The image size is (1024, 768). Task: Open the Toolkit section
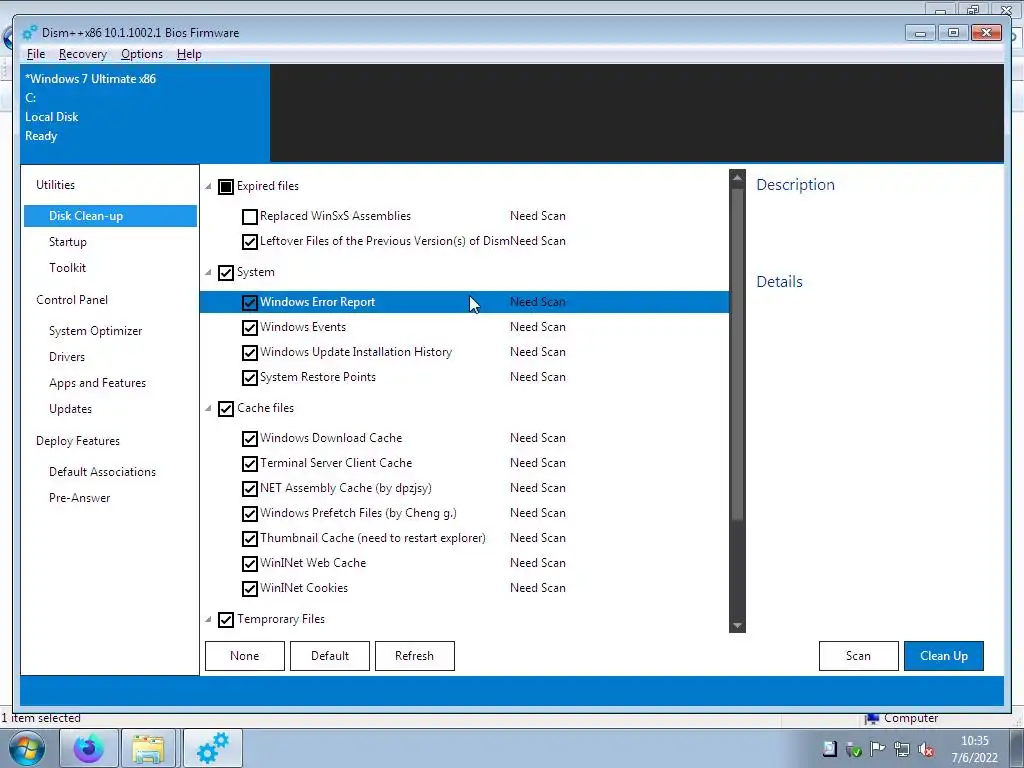(x=67, y=268)
